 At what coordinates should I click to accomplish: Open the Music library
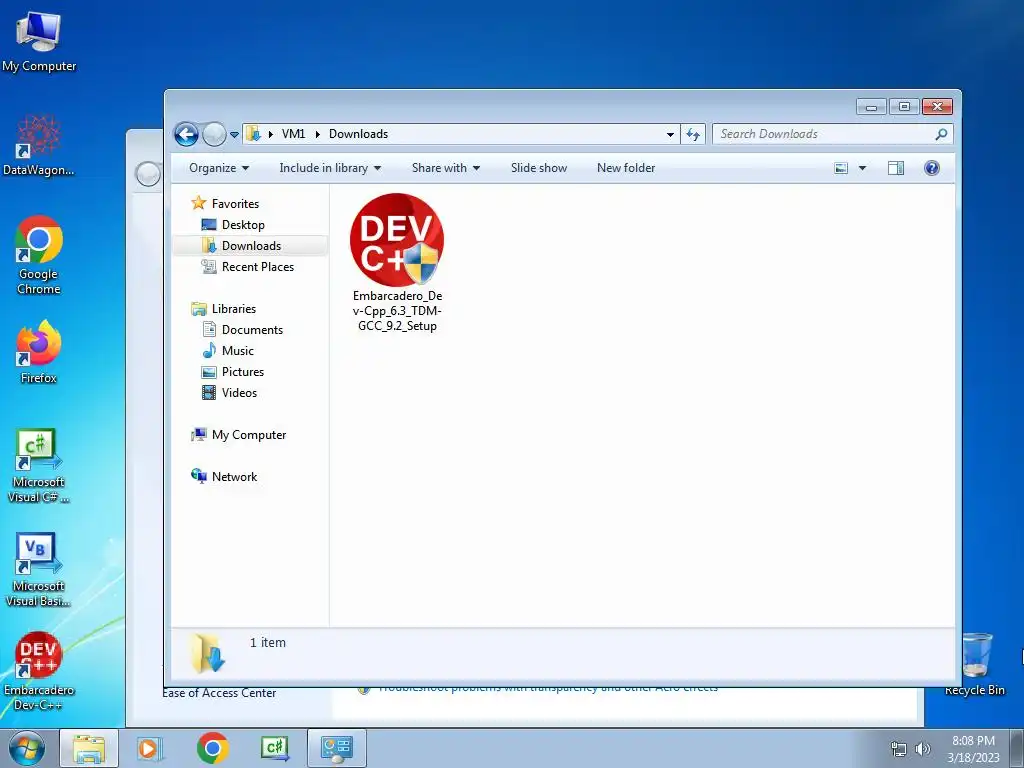pos(228,351)
